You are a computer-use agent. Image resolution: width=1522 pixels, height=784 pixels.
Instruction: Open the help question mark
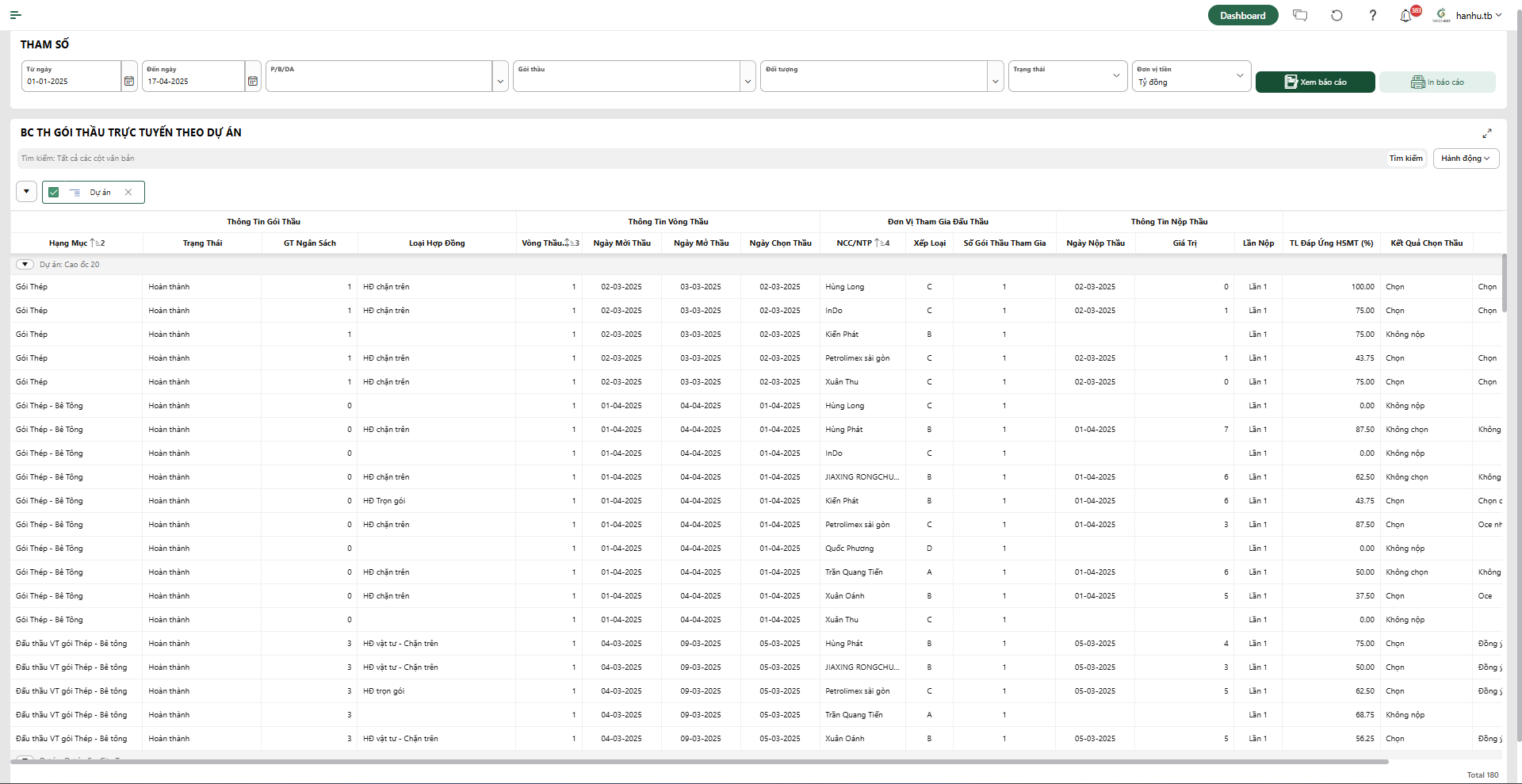[1373, 15]
